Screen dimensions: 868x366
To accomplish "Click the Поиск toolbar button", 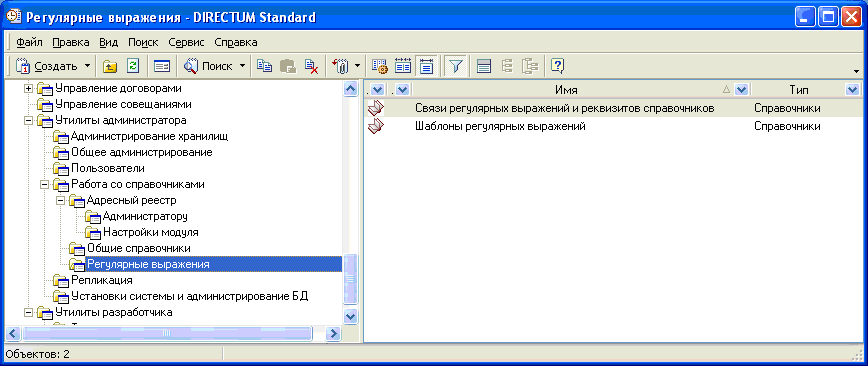I will [x=209, y=66].
